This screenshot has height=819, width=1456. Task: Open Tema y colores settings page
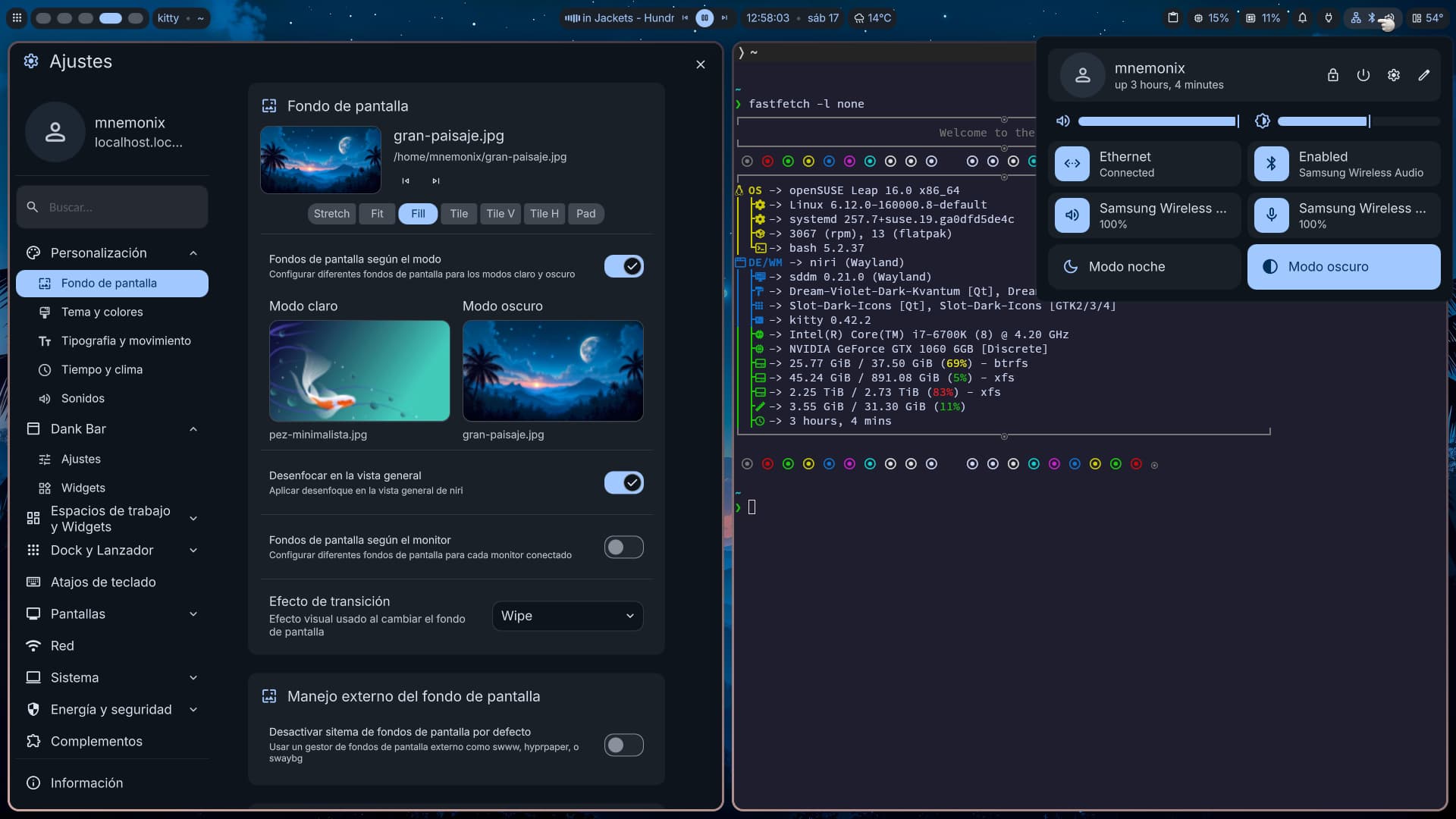point(102,312)
